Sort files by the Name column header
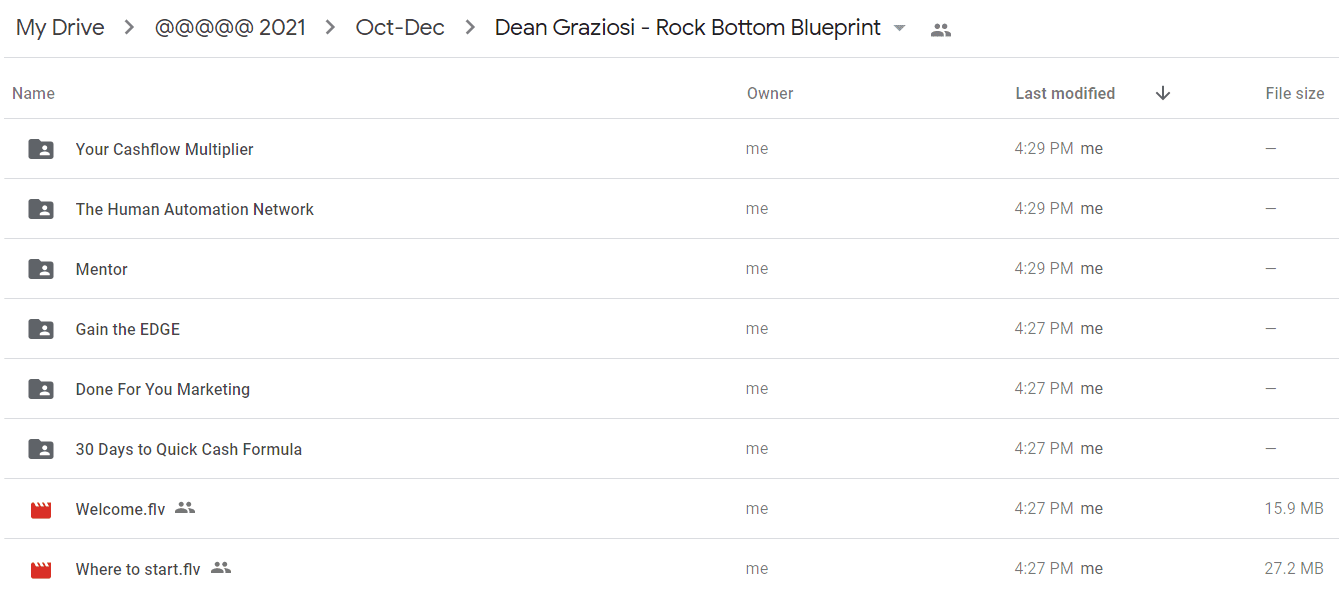The height and width of the screenshot is (594, 1339). point(33,93)
